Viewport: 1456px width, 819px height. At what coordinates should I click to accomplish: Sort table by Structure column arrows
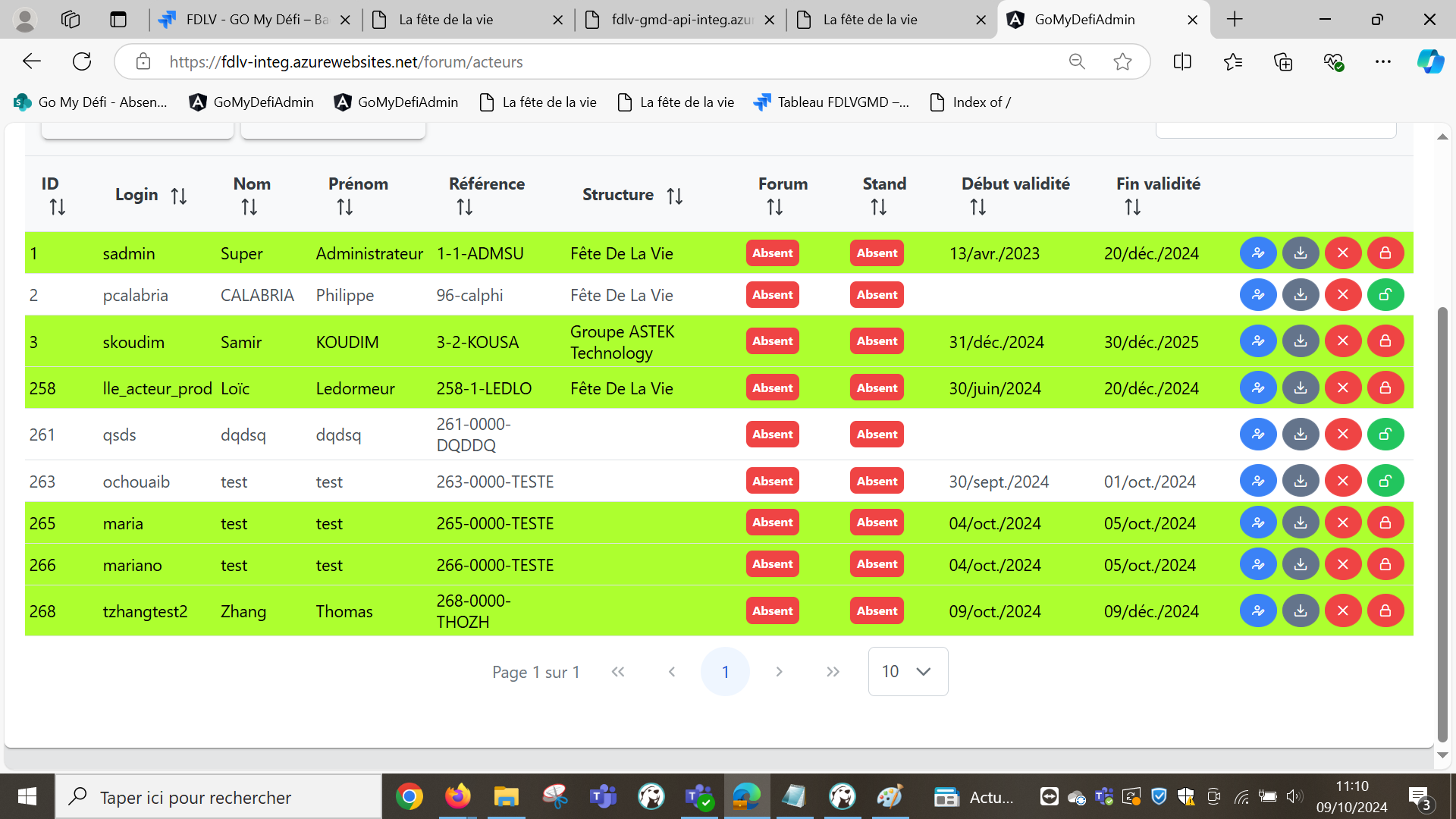(675, 196)
